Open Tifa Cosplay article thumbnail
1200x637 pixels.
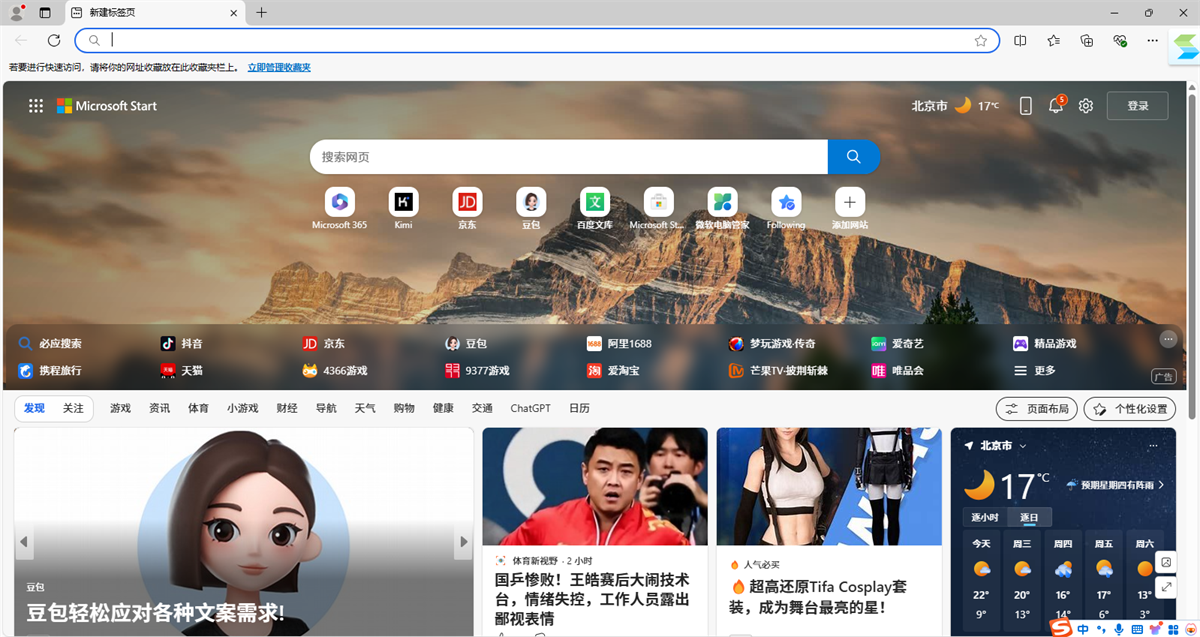click(829, 487)
